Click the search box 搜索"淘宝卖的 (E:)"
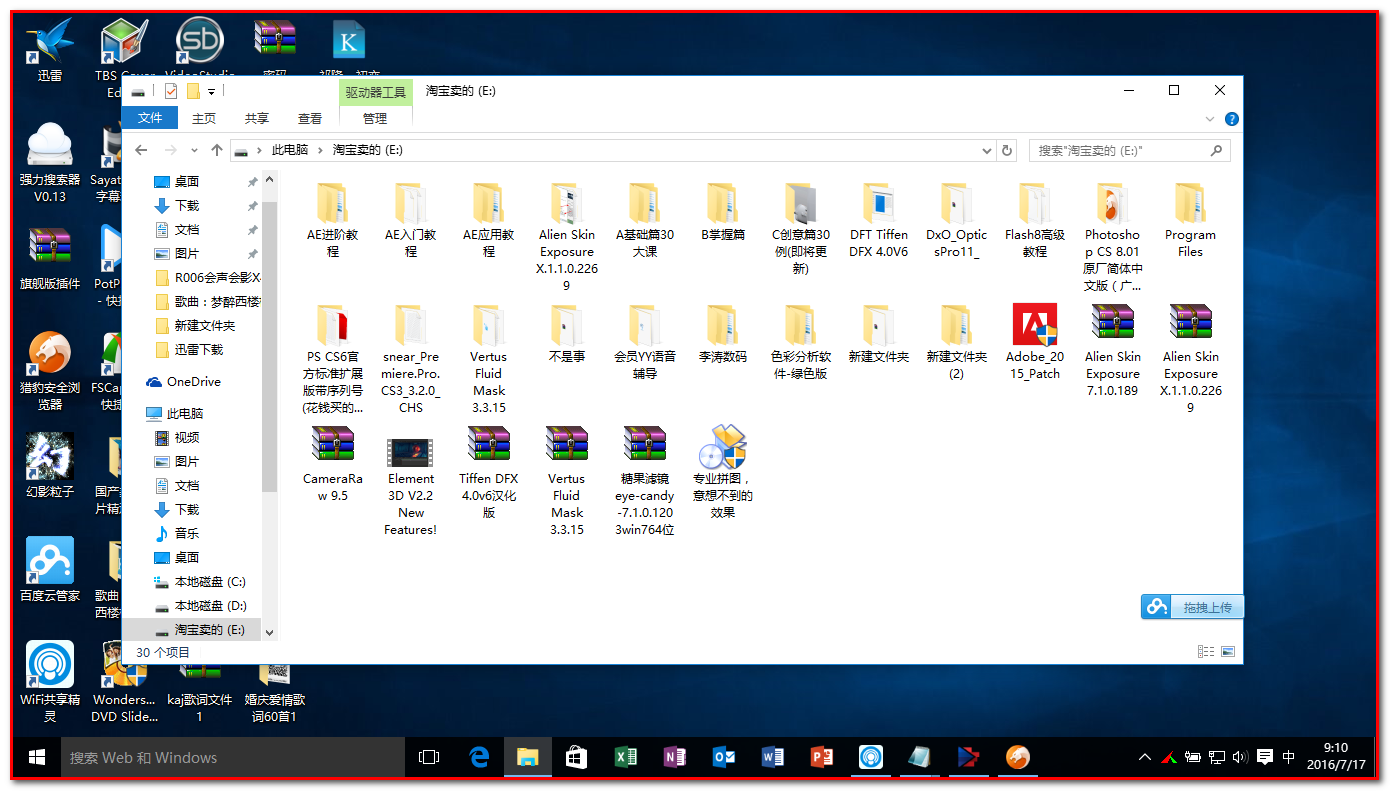This screenshot has height=791, width=1390. tap(1130, 150)
